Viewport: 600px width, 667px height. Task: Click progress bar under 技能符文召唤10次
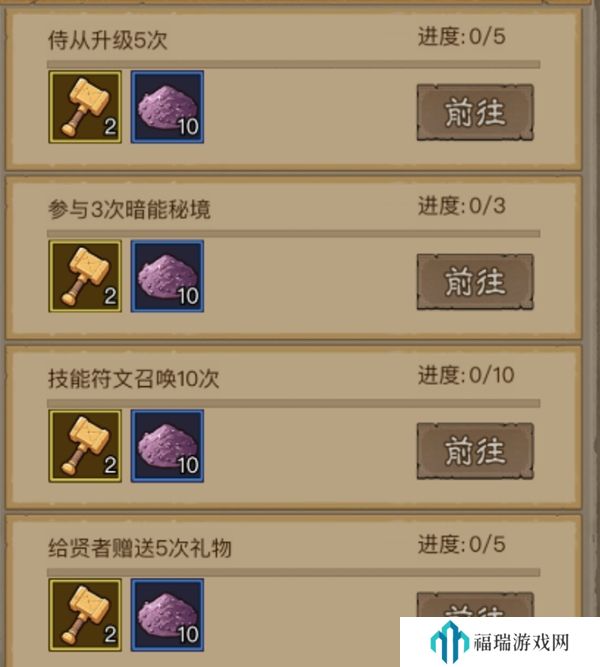tap(294, 403)
